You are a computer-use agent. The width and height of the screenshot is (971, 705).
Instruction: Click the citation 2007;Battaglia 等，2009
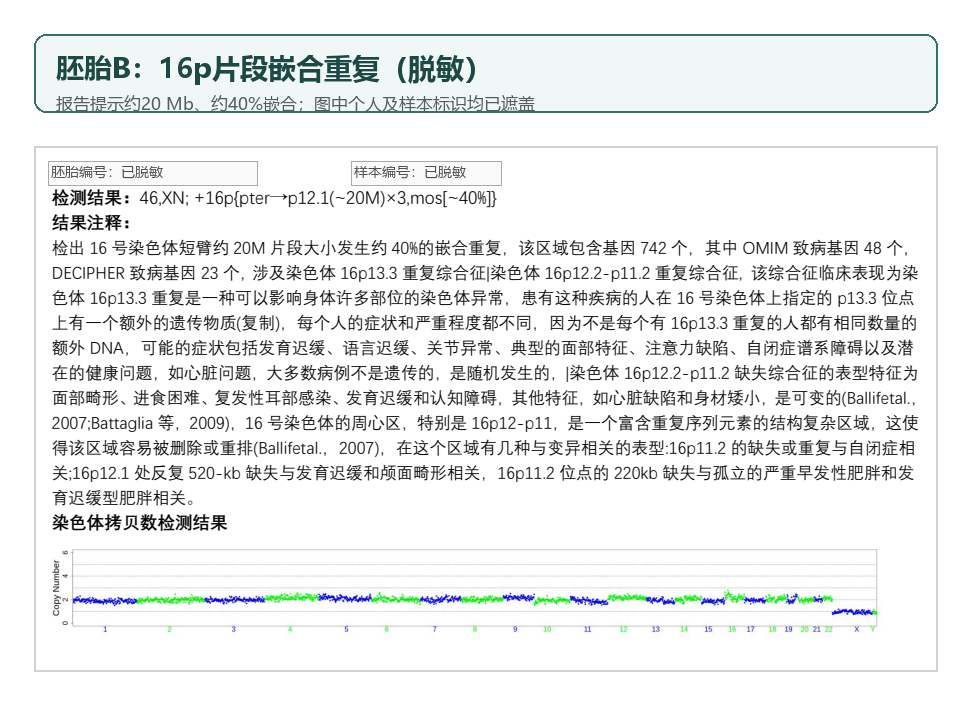click(140, 423)
